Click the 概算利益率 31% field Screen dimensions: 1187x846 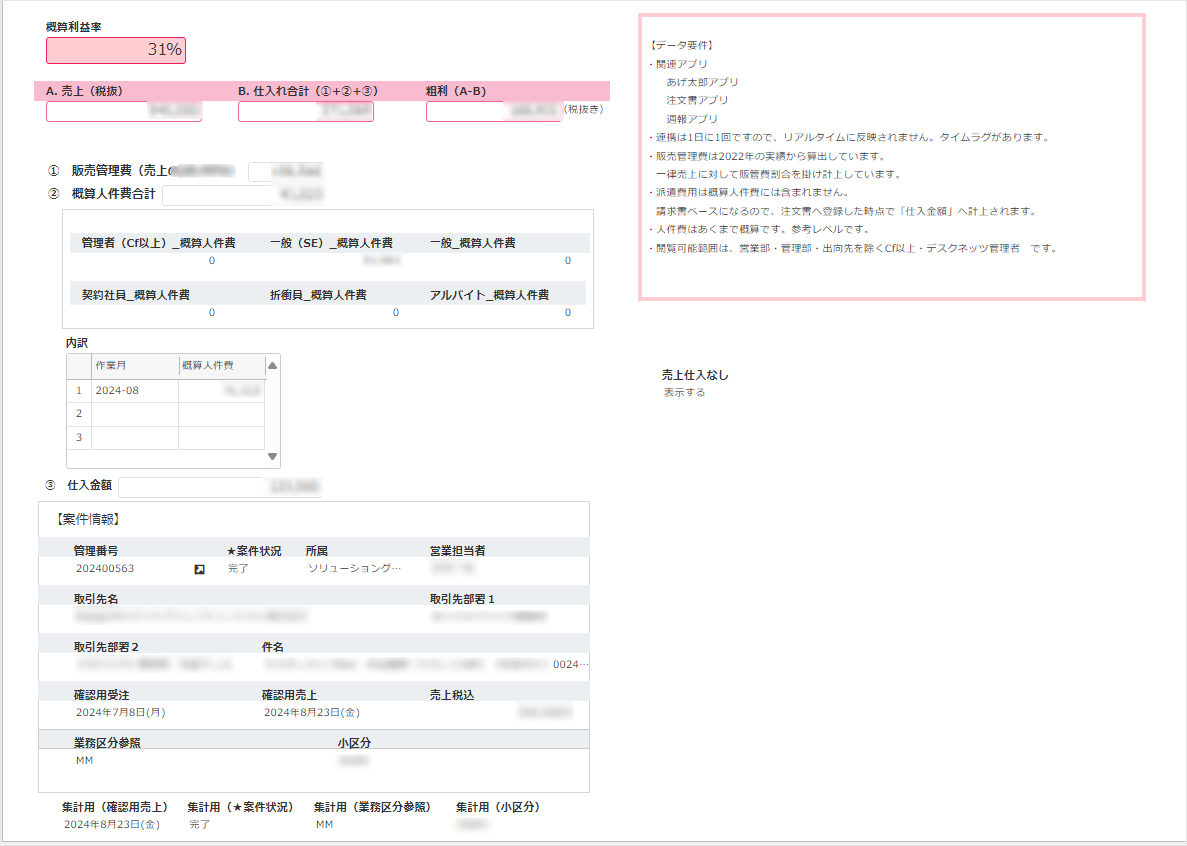tap(115, 50)
